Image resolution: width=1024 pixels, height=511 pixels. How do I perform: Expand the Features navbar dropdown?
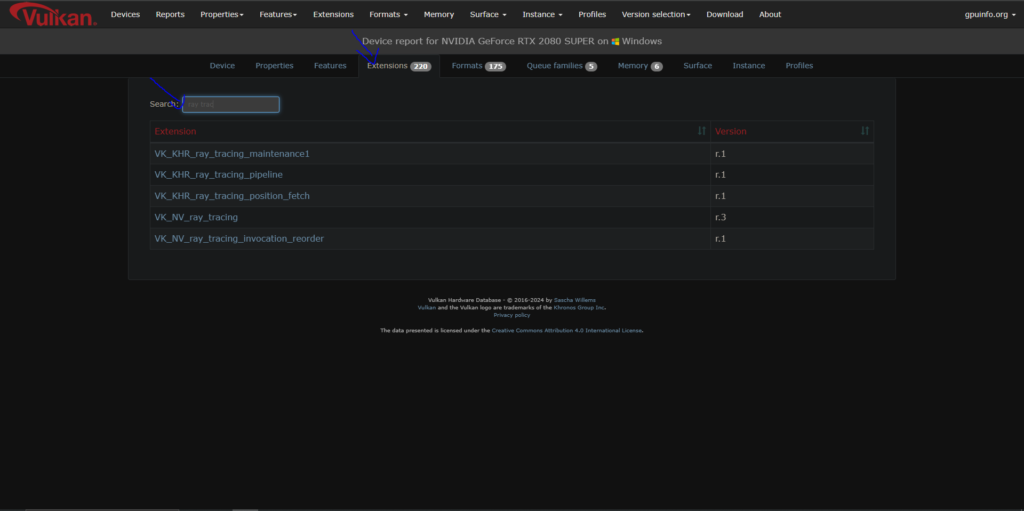[278, 14]
